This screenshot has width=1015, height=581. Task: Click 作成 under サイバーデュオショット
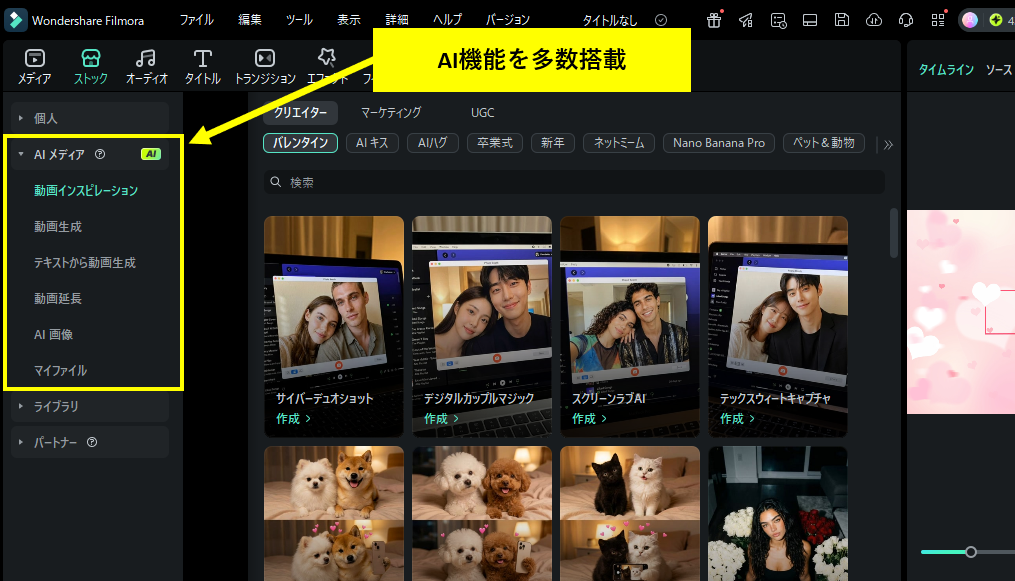(x=293, y=419)
